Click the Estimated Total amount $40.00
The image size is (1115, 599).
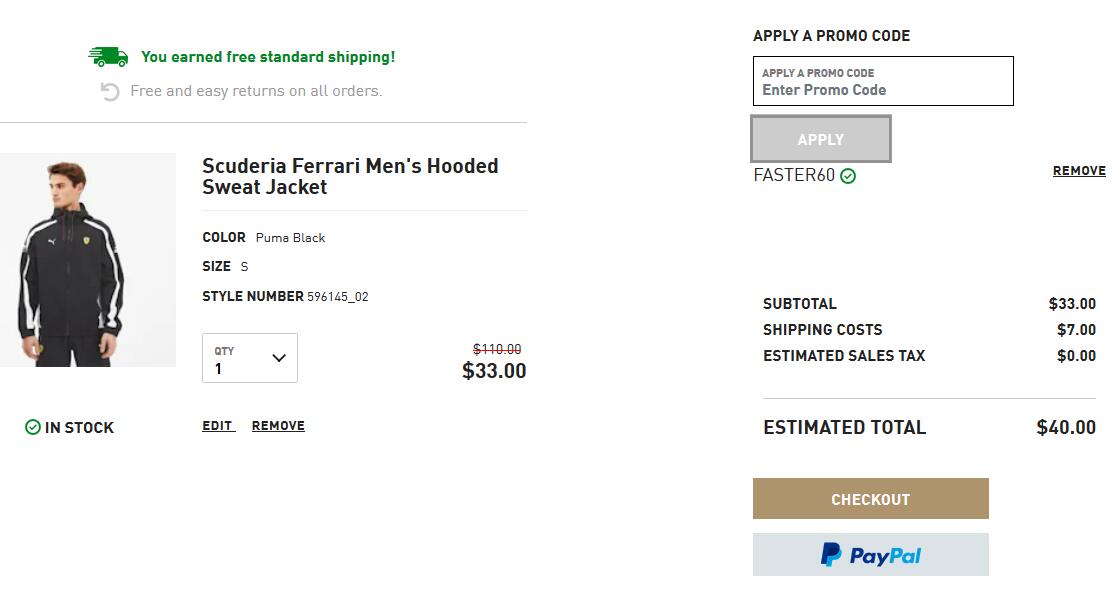(1065, 428)
